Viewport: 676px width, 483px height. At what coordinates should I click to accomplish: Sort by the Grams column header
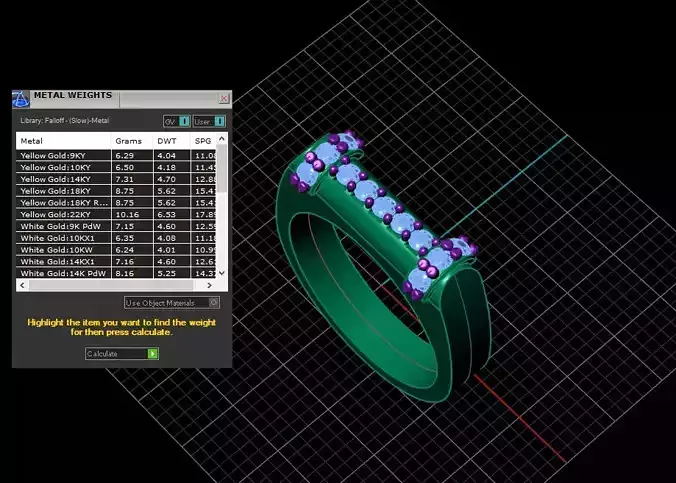pyautogui.click(x=132, y=141)
